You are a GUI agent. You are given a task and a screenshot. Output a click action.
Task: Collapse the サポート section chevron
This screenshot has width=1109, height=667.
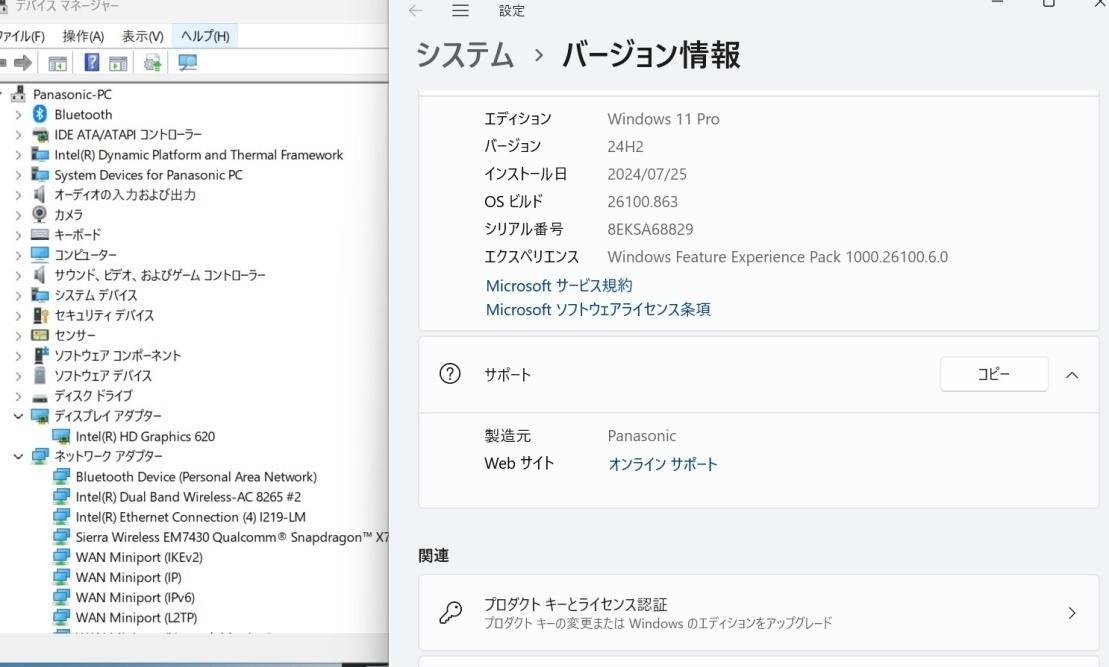pos(1072,375)
